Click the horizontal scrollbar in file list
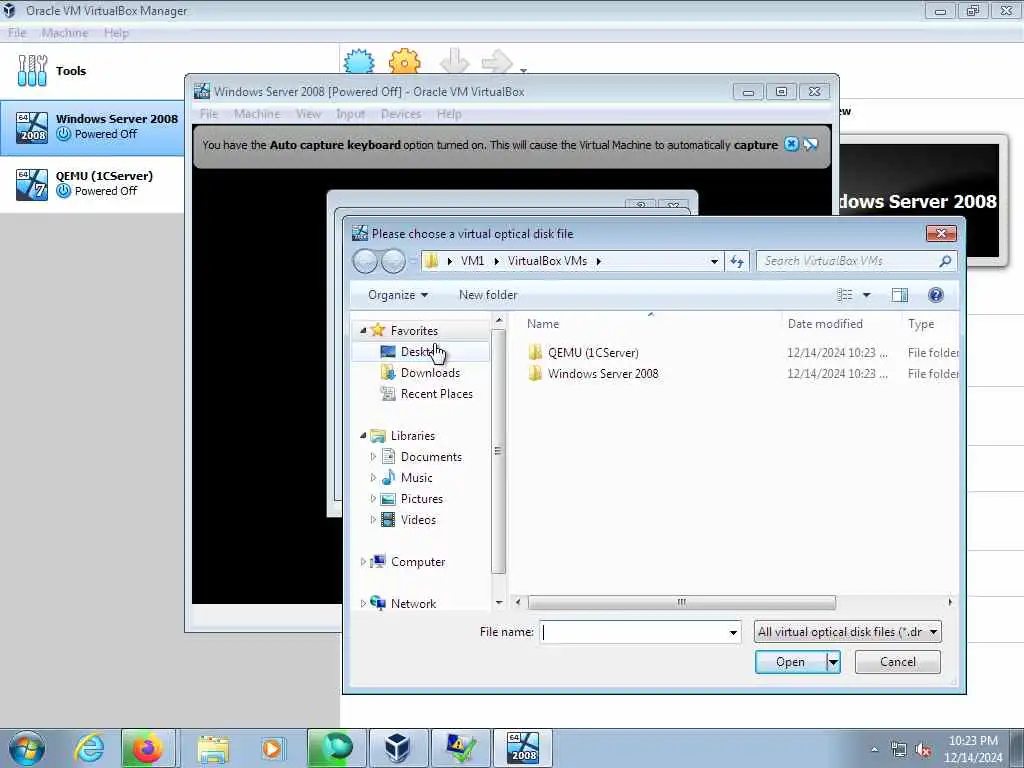This screenshot has height=768, width=1024. [681, 602]
